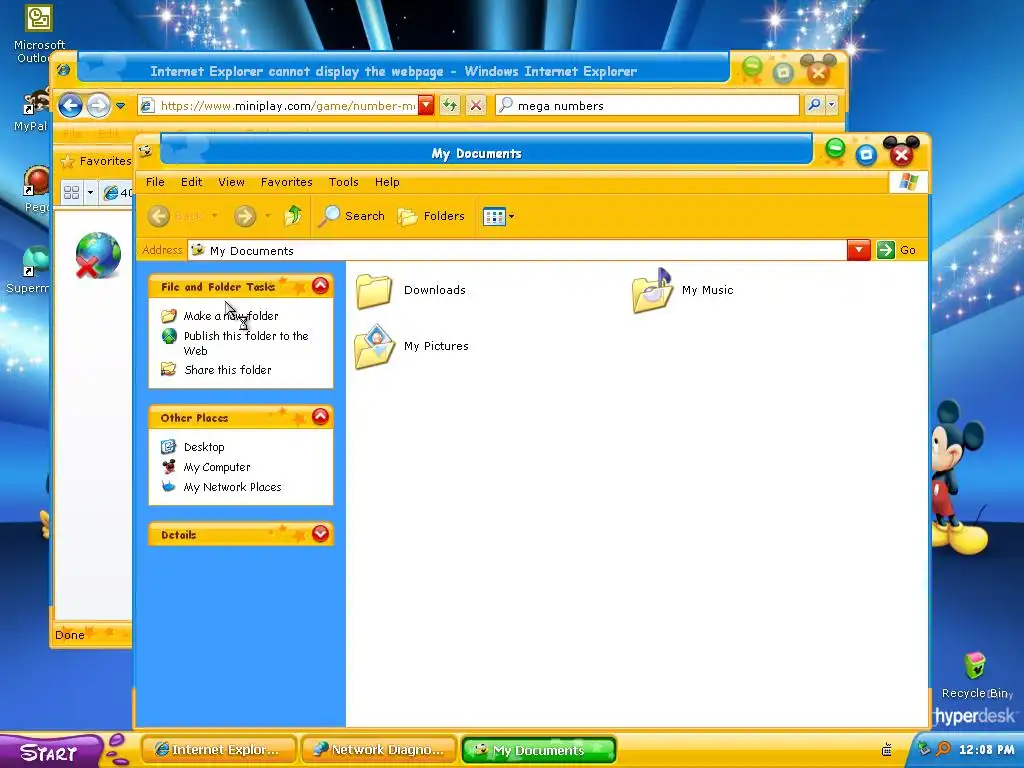The width and height of the screenshot is (1024, 768).
Task: Expand the Address bar dropdown in My Documents
Action: (x=858, y=250)
